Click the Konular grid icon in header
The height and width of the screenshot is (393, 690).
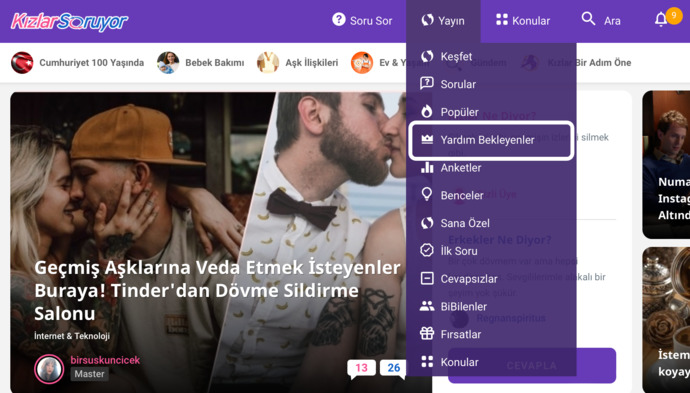[502, 19]
